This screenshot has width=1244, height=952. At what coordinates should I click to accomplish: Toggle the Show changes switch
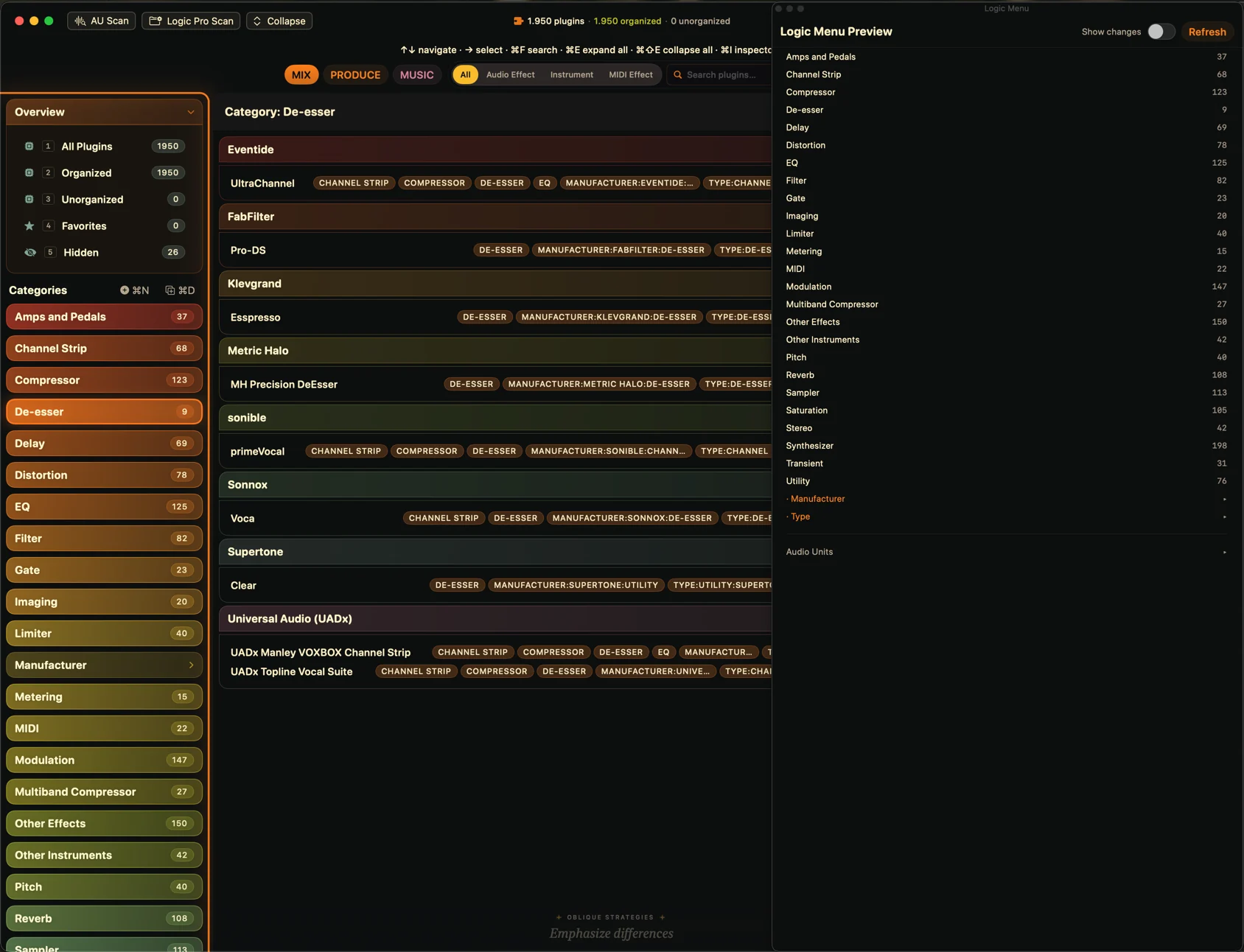click(1161, 32)
